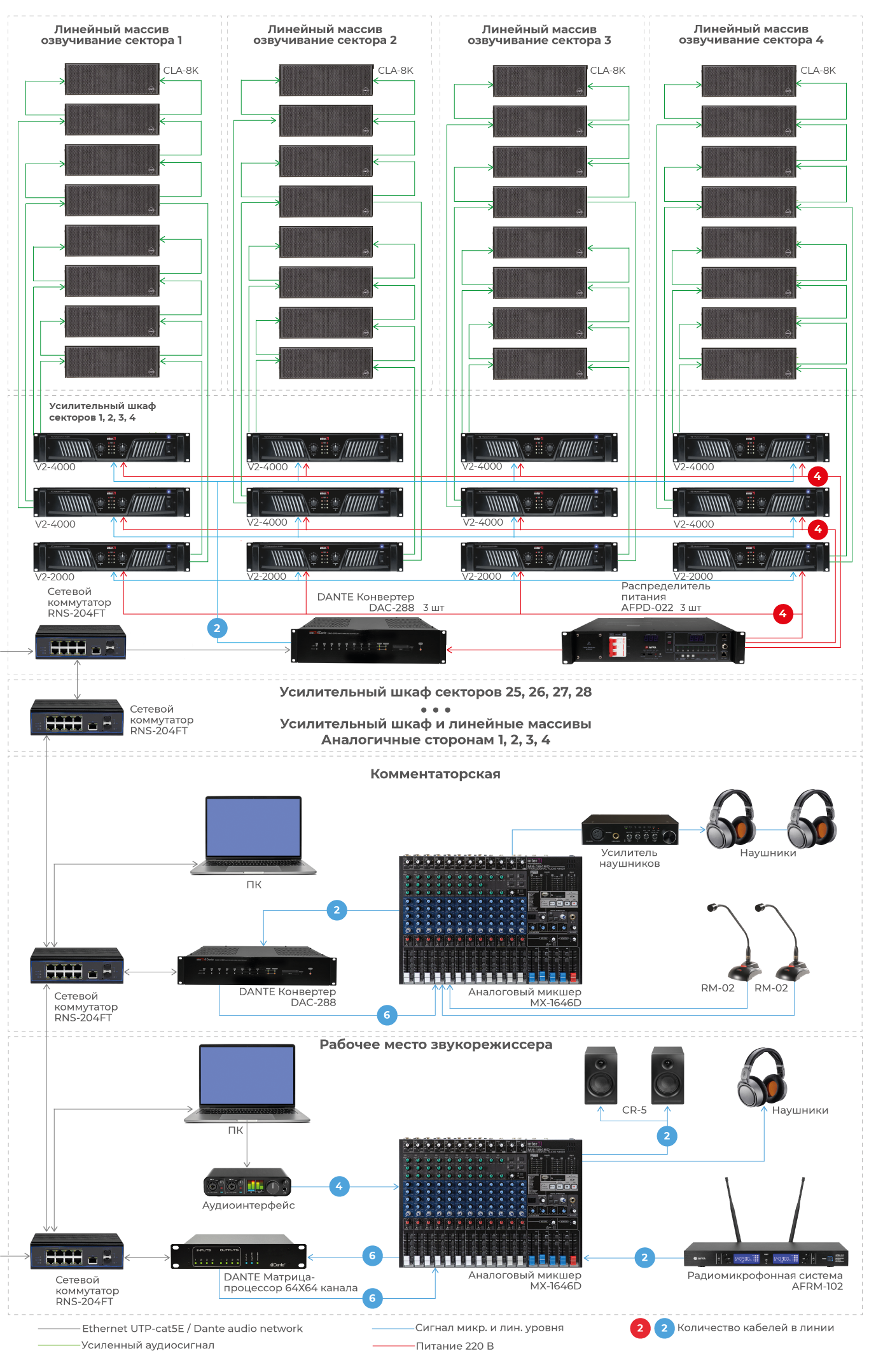This screenshot has height=1372, width=869.
Task: Click the legend entry 'Питание 220 В'
Action: click(x=455, y=1346)
